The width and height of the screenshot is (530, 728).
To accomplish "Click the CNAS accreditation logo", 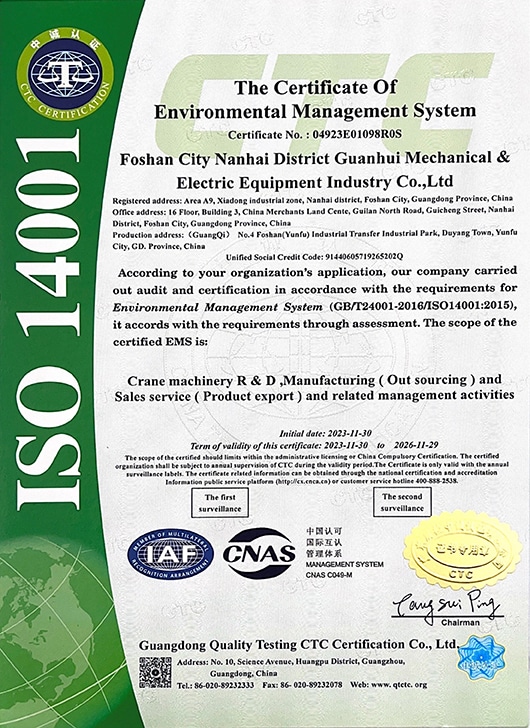I will (x=259, y=553).
